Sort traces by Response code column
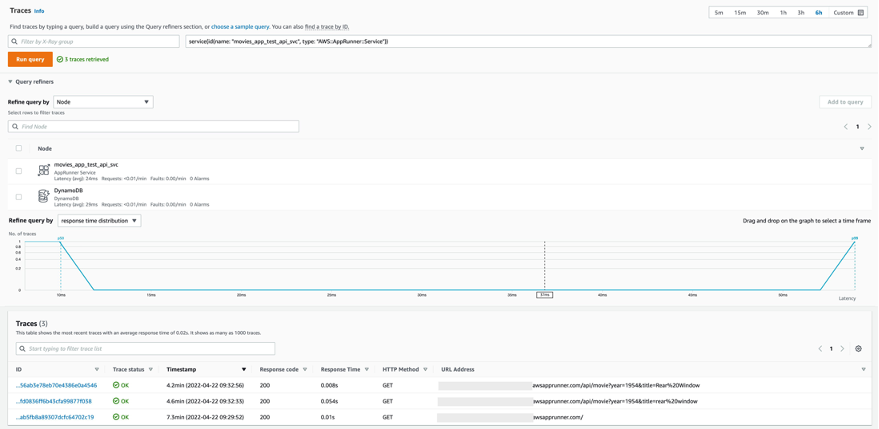879x429 pixels. tap(305, 370)
